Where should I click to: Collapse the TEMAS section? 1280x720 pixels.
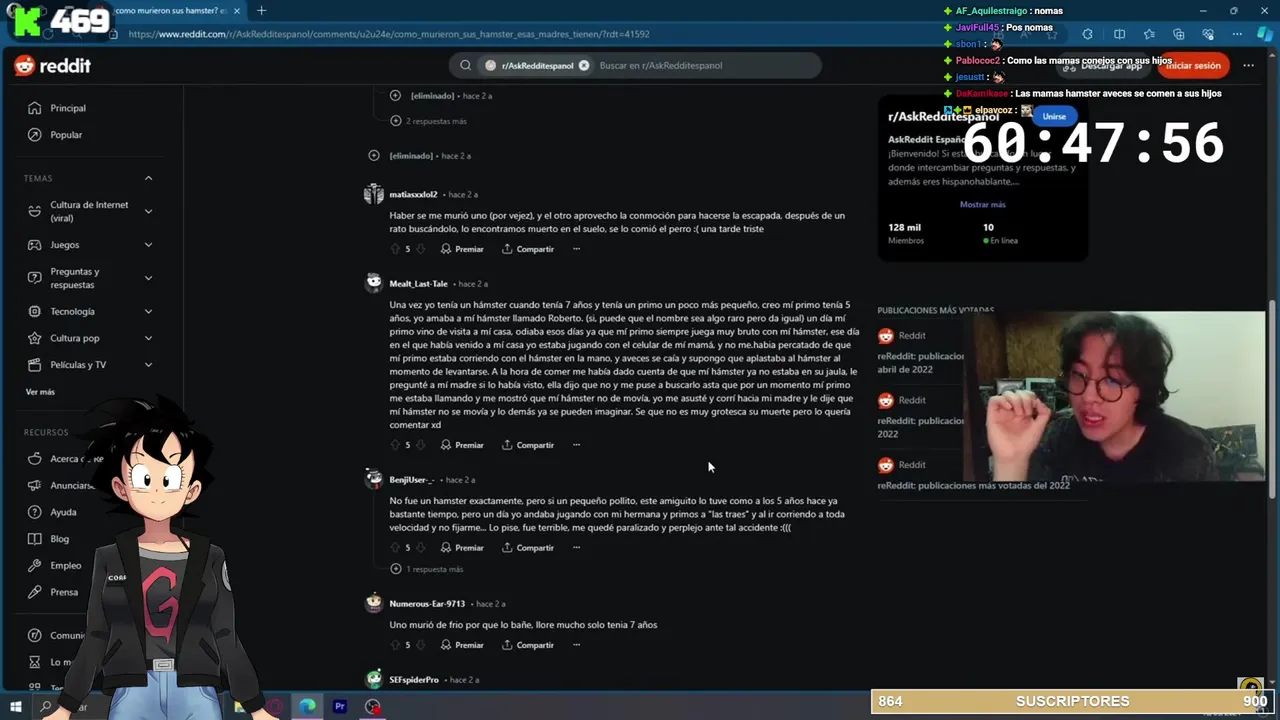pos(148,178)
